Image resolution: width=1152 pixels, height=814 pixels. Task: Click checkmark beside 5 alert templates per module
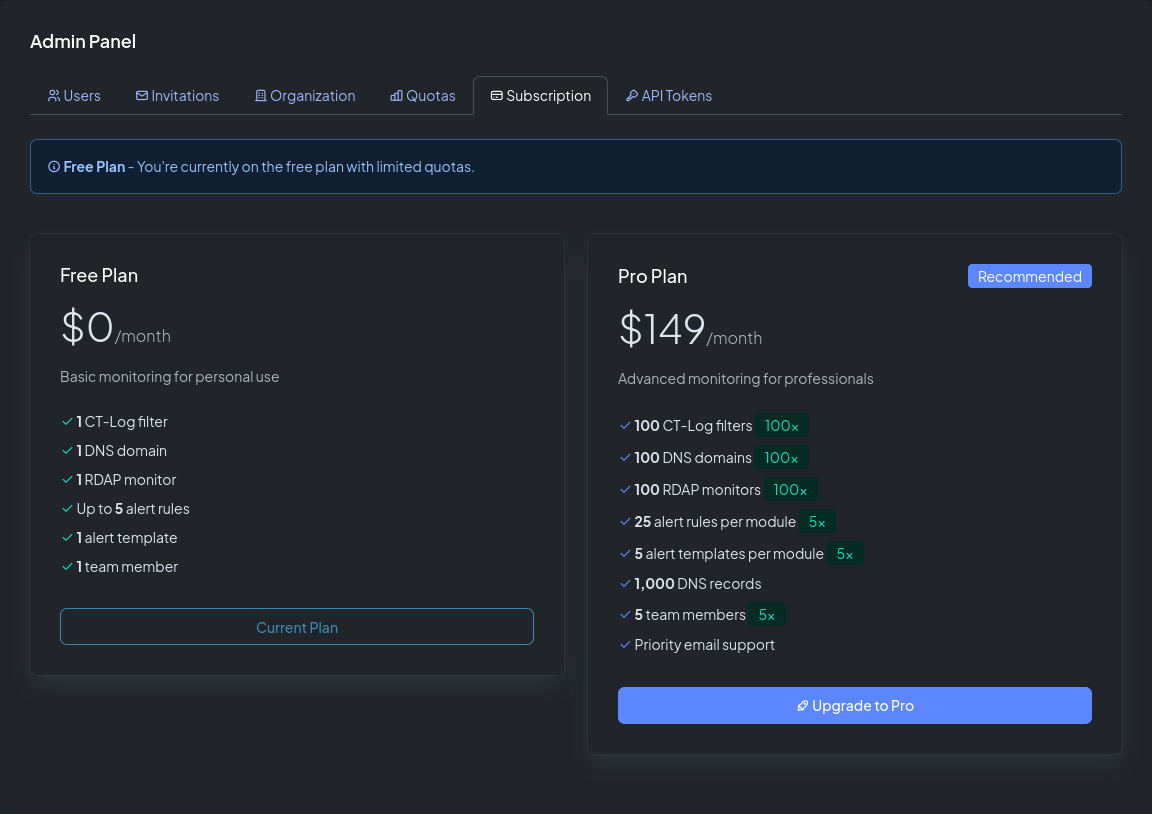click(x=625, y=553)
